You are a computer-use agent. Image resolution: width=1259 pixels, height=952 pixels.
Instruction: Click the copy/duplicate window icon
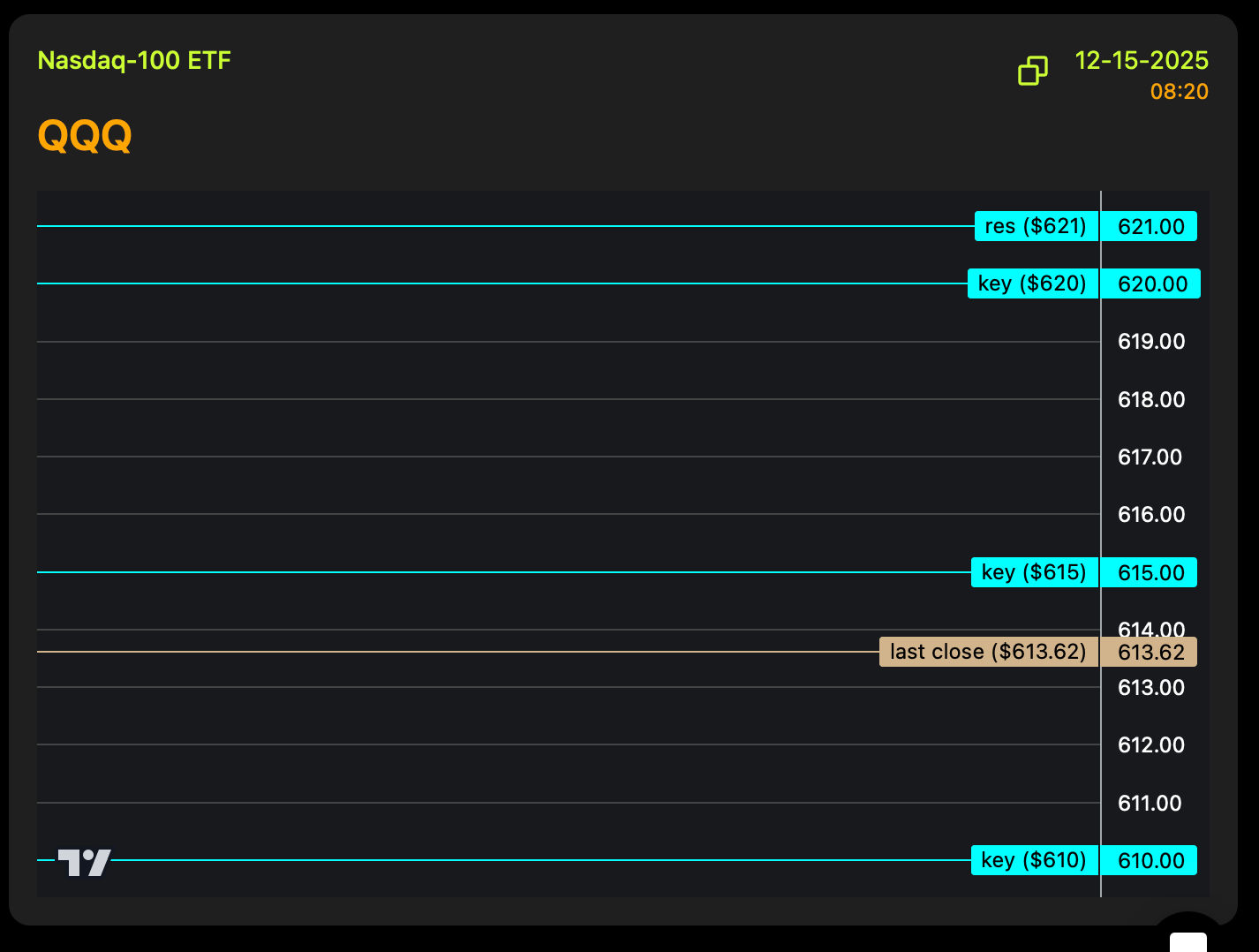point(1032,71)
